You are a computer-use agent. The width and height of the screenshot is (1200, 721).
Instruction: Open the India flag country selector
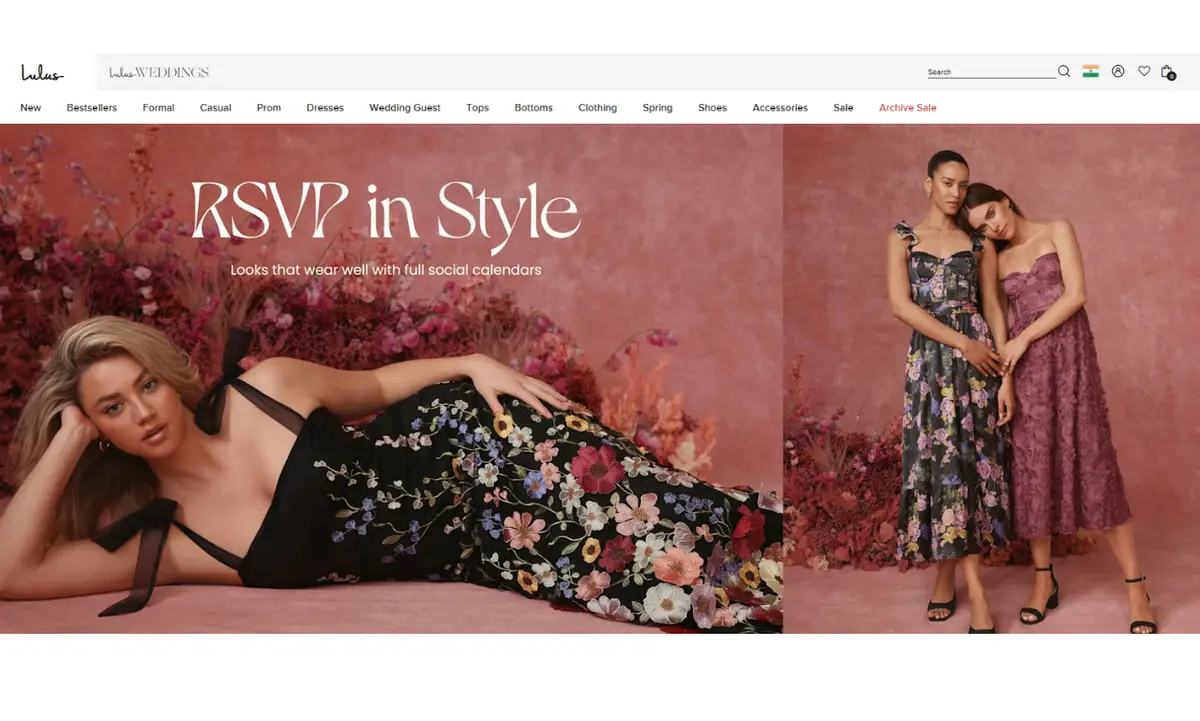point(1090,71)
